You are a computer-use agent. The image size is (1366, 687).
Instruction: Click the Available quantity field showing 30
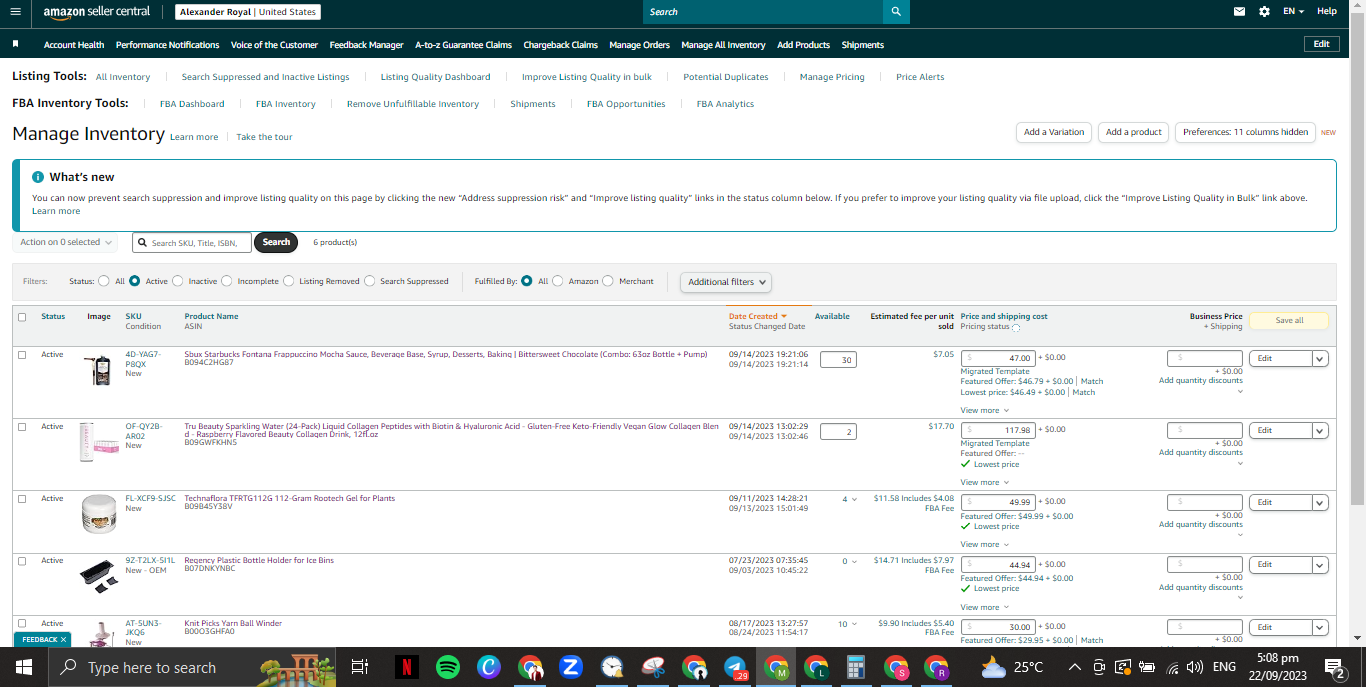[838, 360]
